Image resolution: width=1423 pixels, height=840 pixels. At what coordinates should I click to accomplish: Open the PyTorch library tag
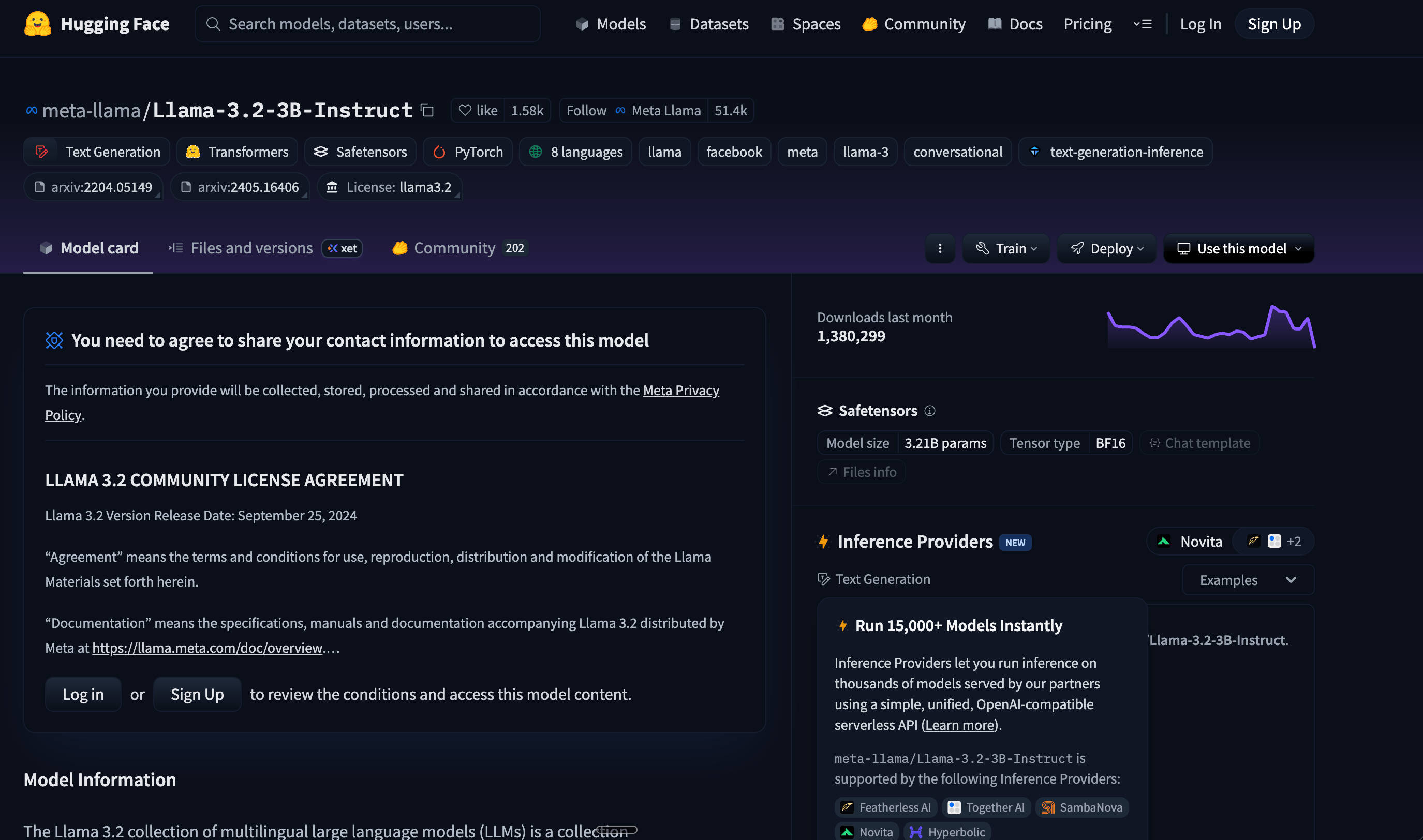point(468,152)
